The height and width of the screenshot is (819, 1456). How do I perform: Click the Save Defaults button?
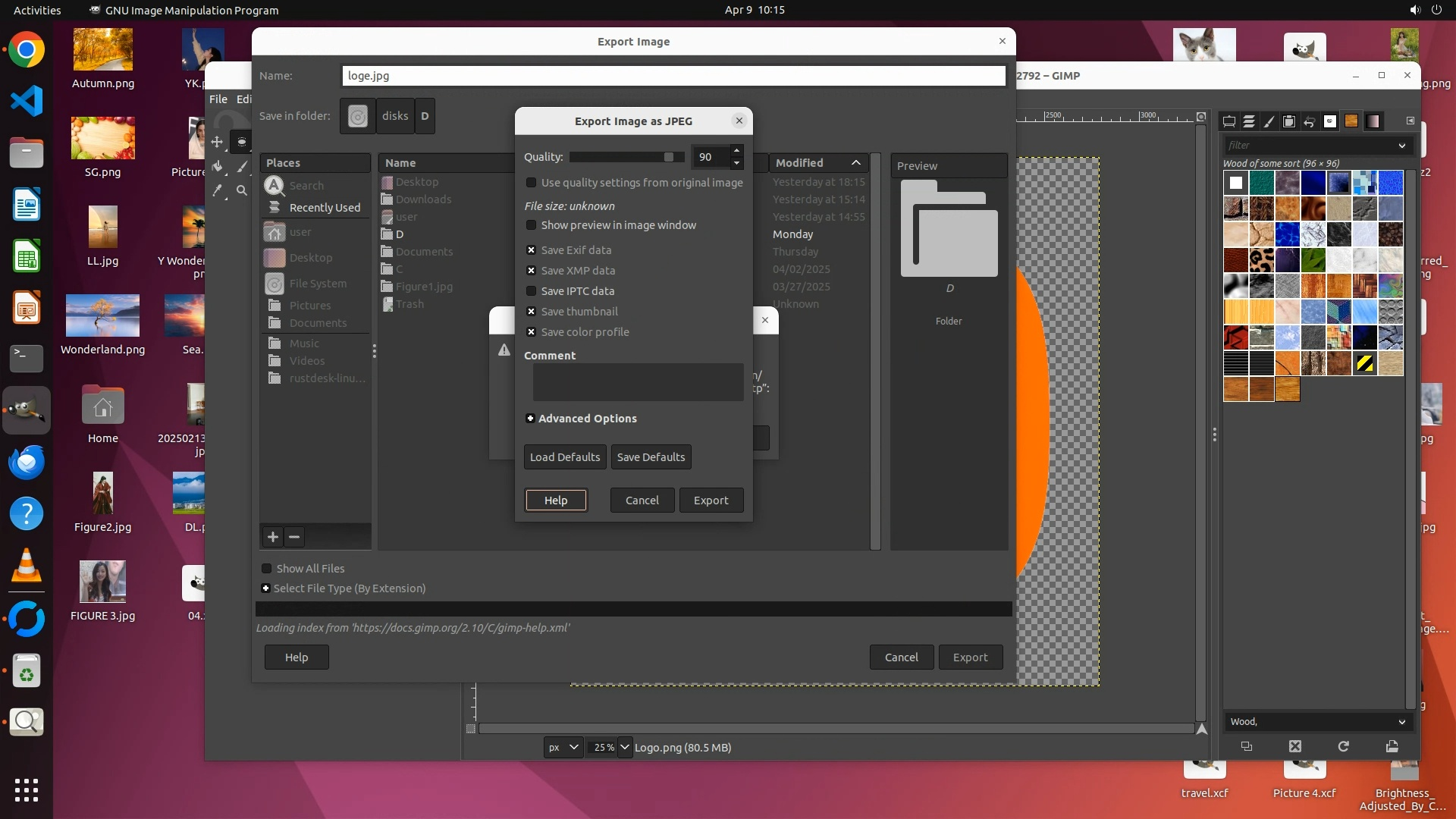(651, 457)
